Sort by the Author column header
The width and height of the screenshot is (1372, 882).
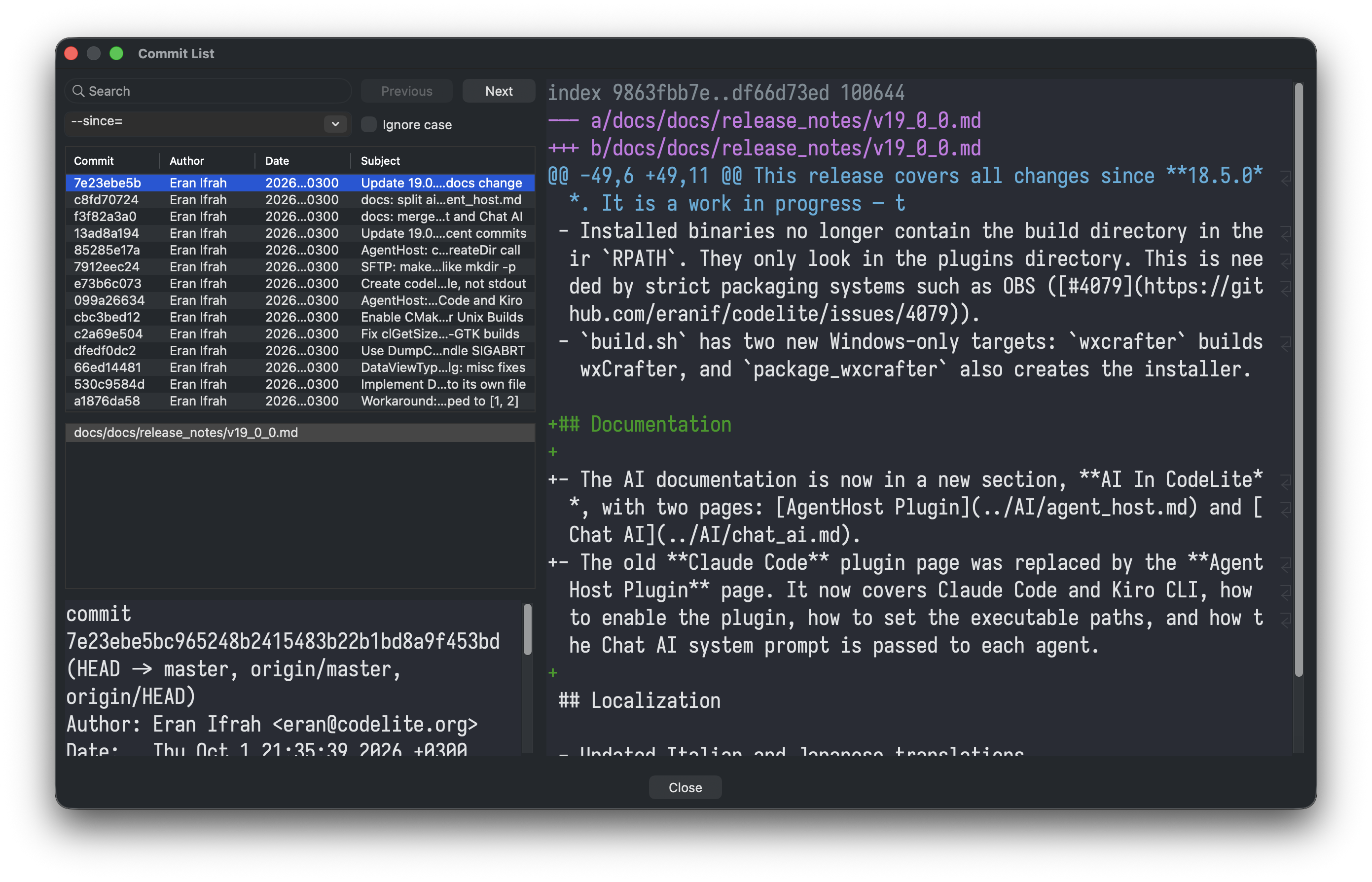point(207,161)
